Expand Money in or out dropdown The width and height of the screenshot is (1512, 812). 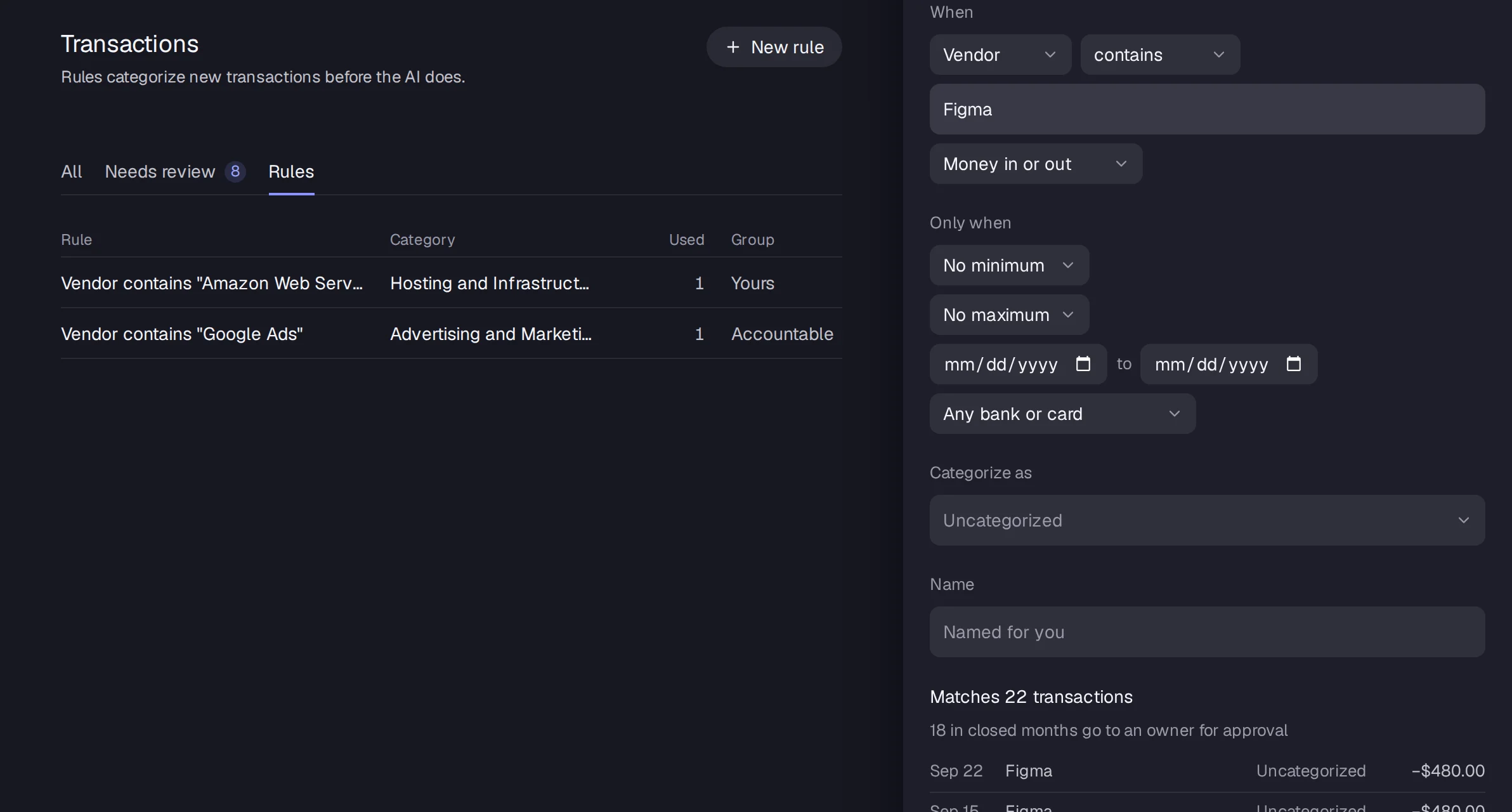coord(1036,164)
